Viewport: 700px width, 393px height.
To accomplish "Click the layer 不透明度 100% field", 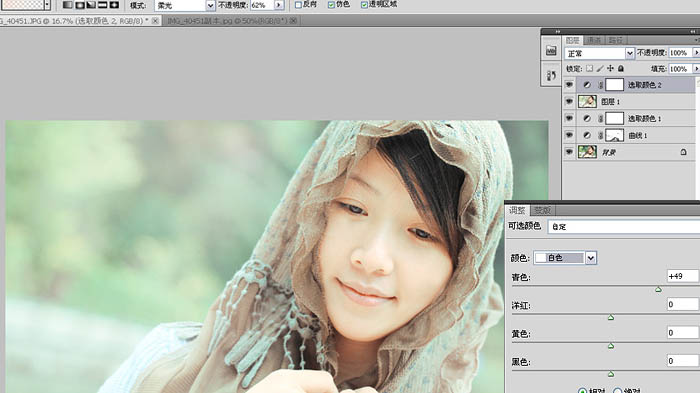I will [x=680, y=53].
